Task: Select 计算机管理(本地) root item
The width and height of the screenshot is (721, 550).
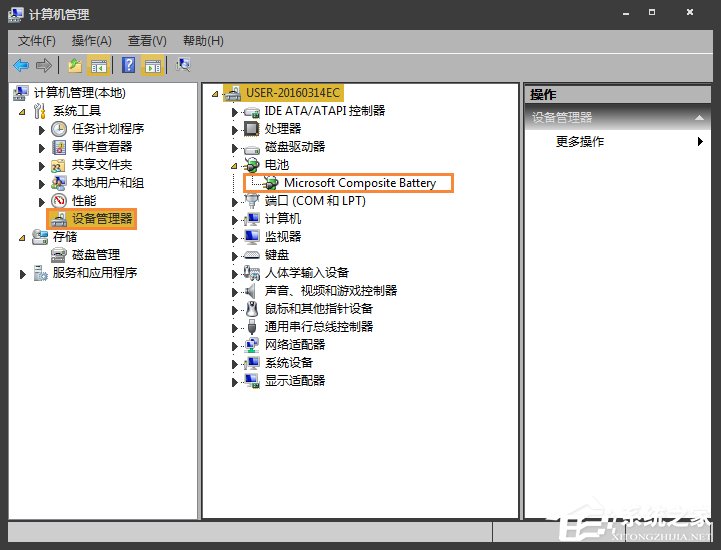Action: pyautogui.click(x=80, y=93)
